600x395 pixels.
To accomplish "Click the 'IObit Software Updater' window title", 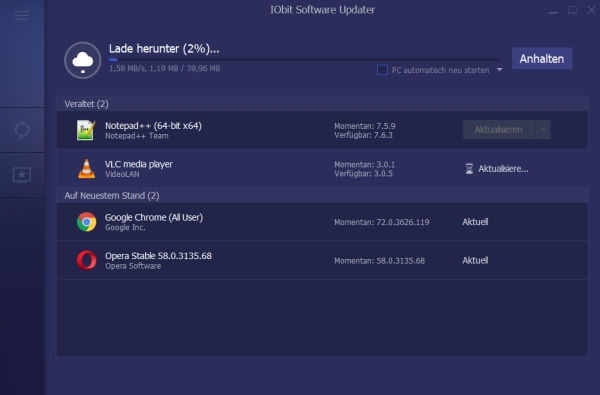I will (322, 10).
